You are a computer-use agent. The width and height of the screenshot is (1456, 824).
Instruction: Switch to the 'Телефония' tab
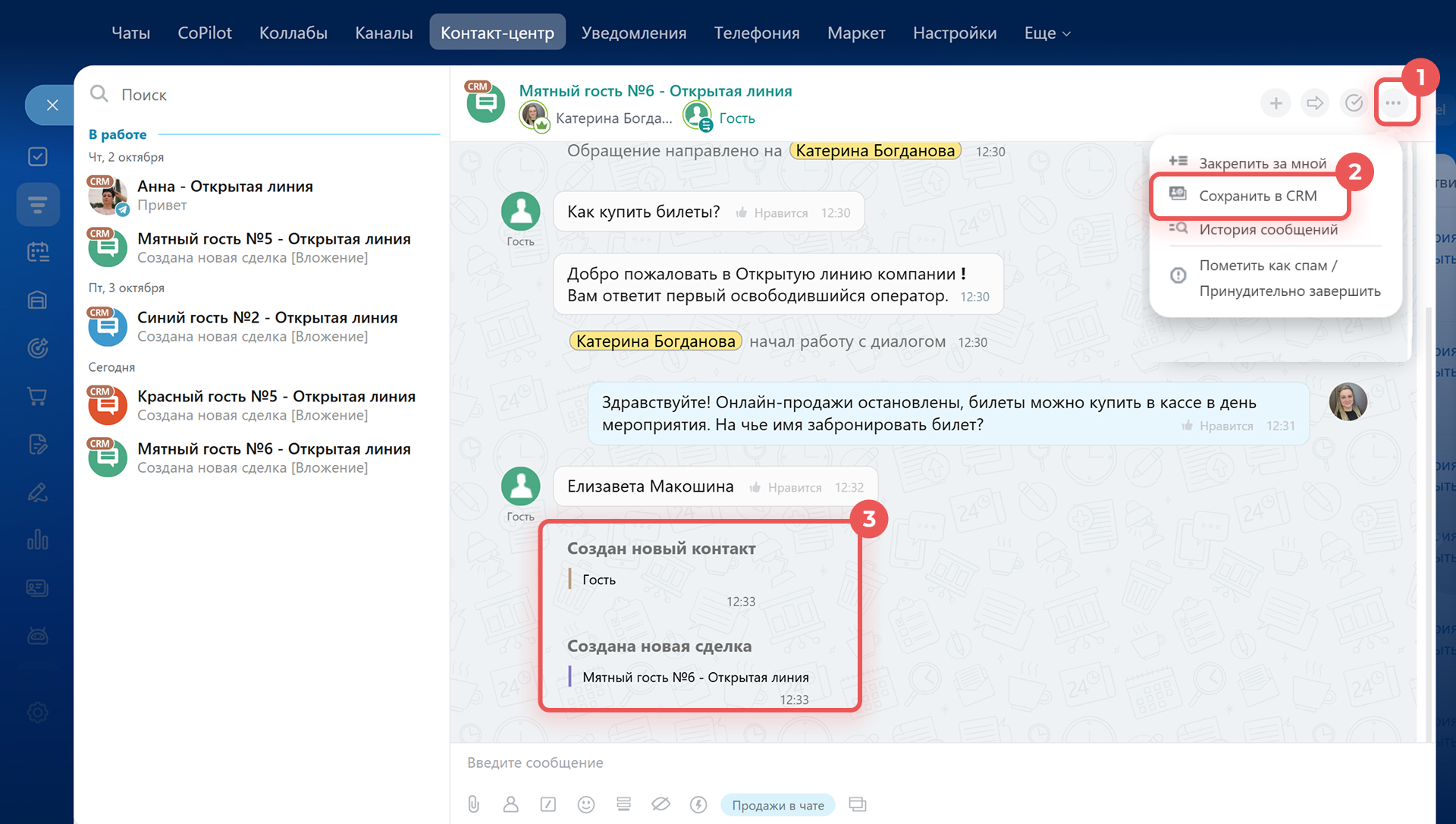click(x=756, y=33)
